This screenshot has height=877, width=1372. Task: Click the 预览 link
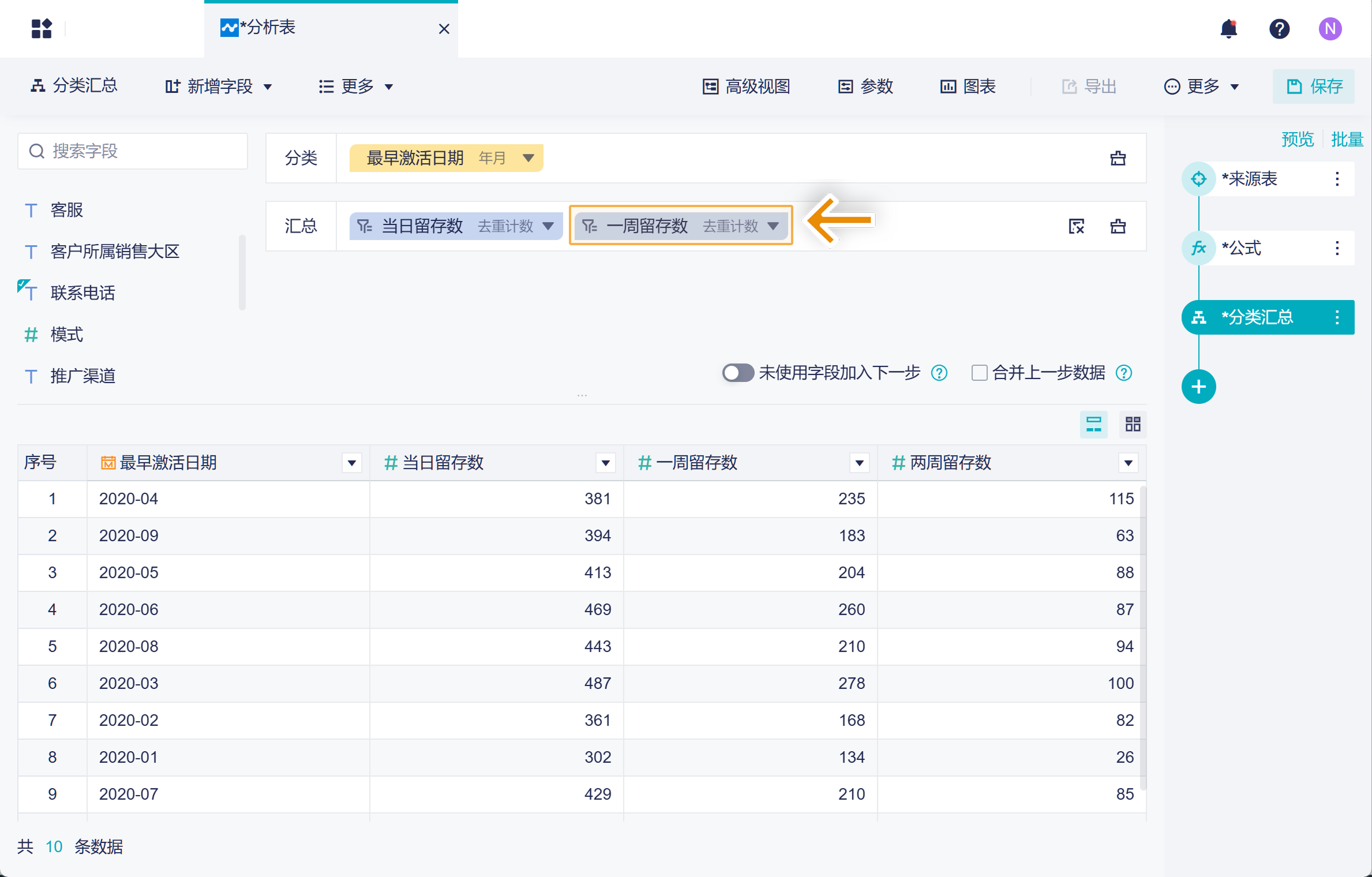point(1298,139)
